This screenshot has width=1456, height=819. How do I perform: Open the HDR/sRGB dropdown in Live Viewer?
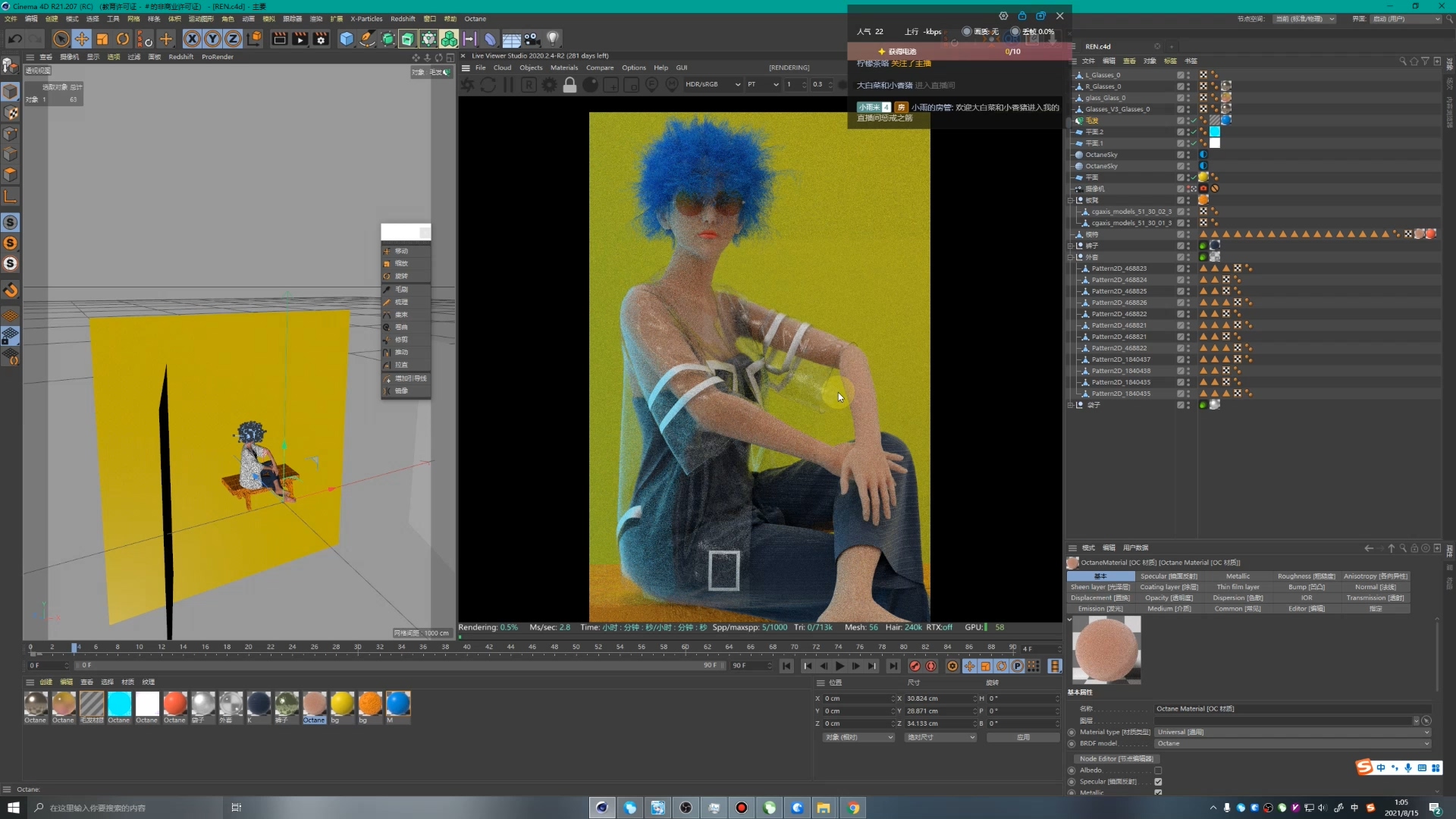click(712, 84)
